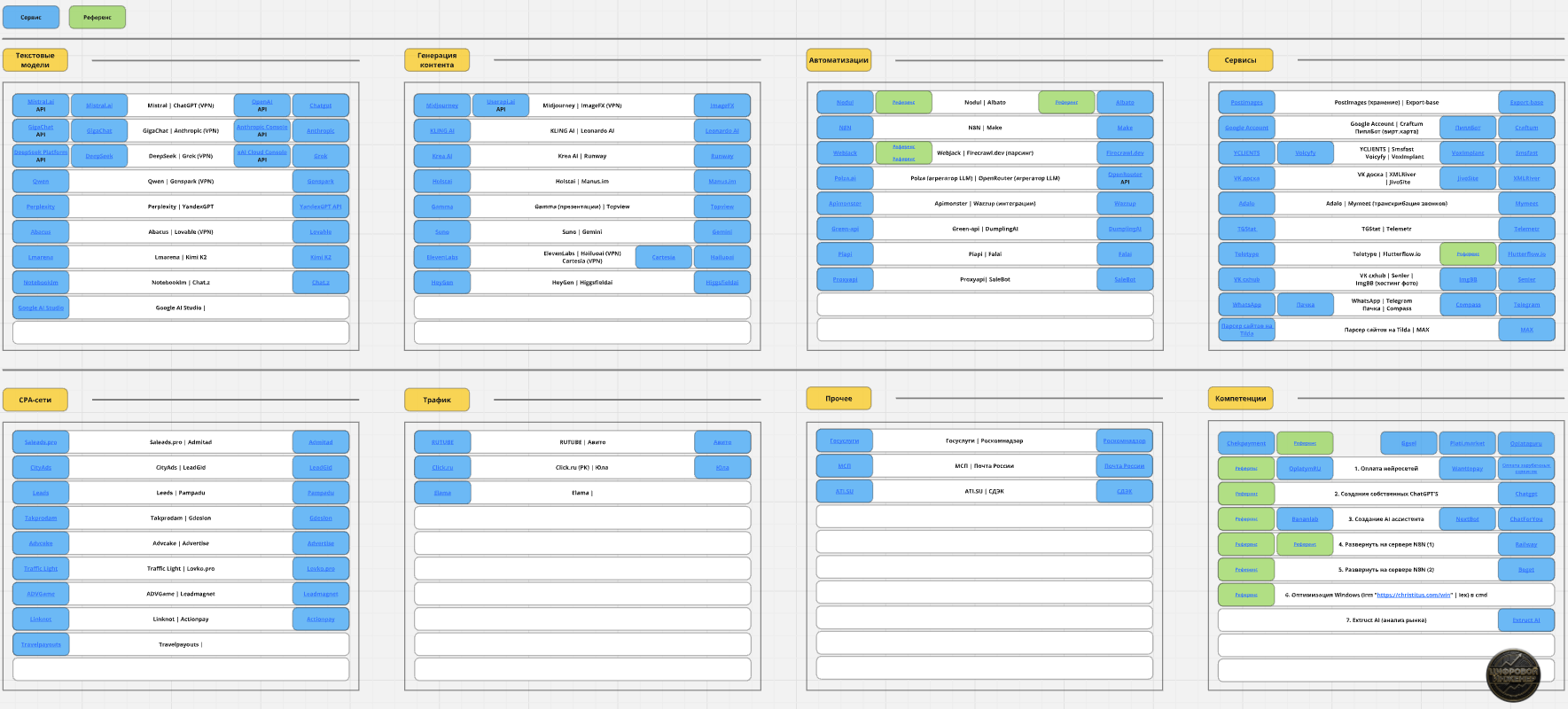Open the Perplexity link
1568x709 pixels.
(x=41, y=206)
